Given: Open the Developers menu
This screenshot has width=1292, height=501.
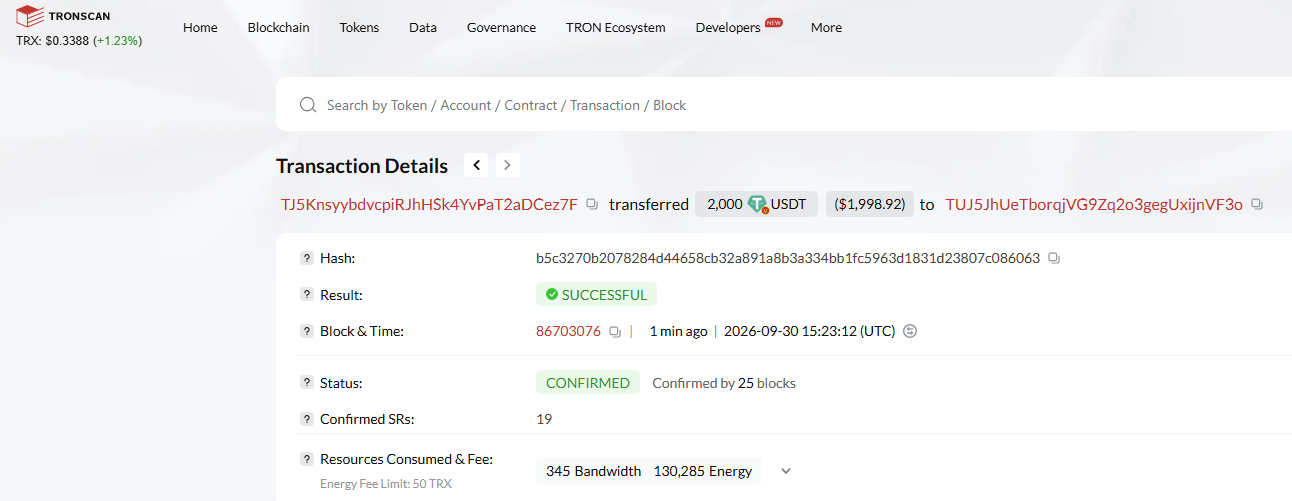Looking at the screenshot, I should (x=728, y=27).
